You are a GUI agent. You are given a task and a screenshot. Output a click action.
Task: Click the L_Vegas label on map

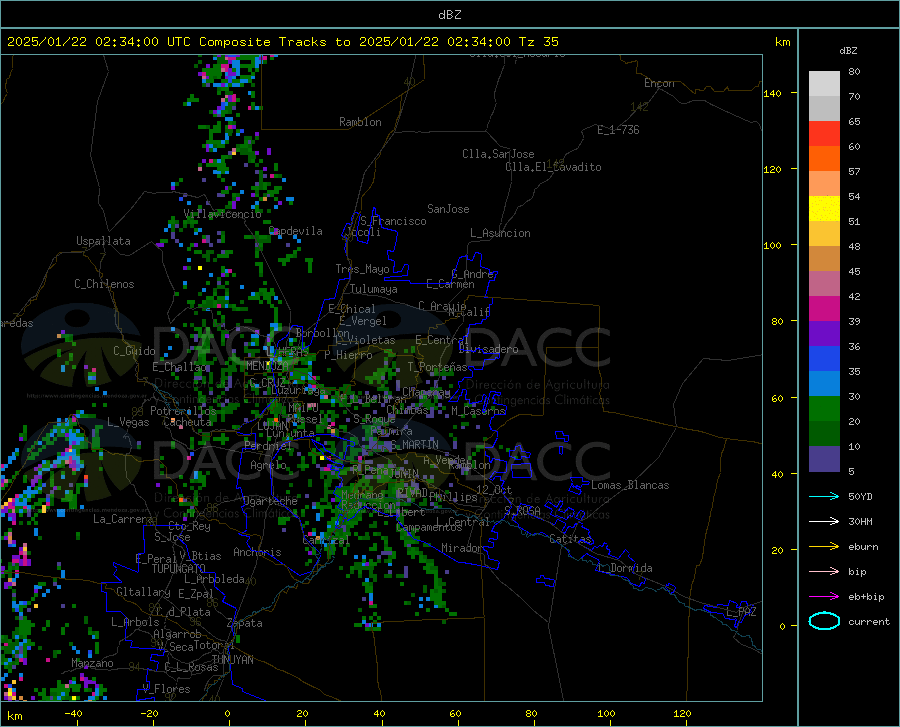128,422
